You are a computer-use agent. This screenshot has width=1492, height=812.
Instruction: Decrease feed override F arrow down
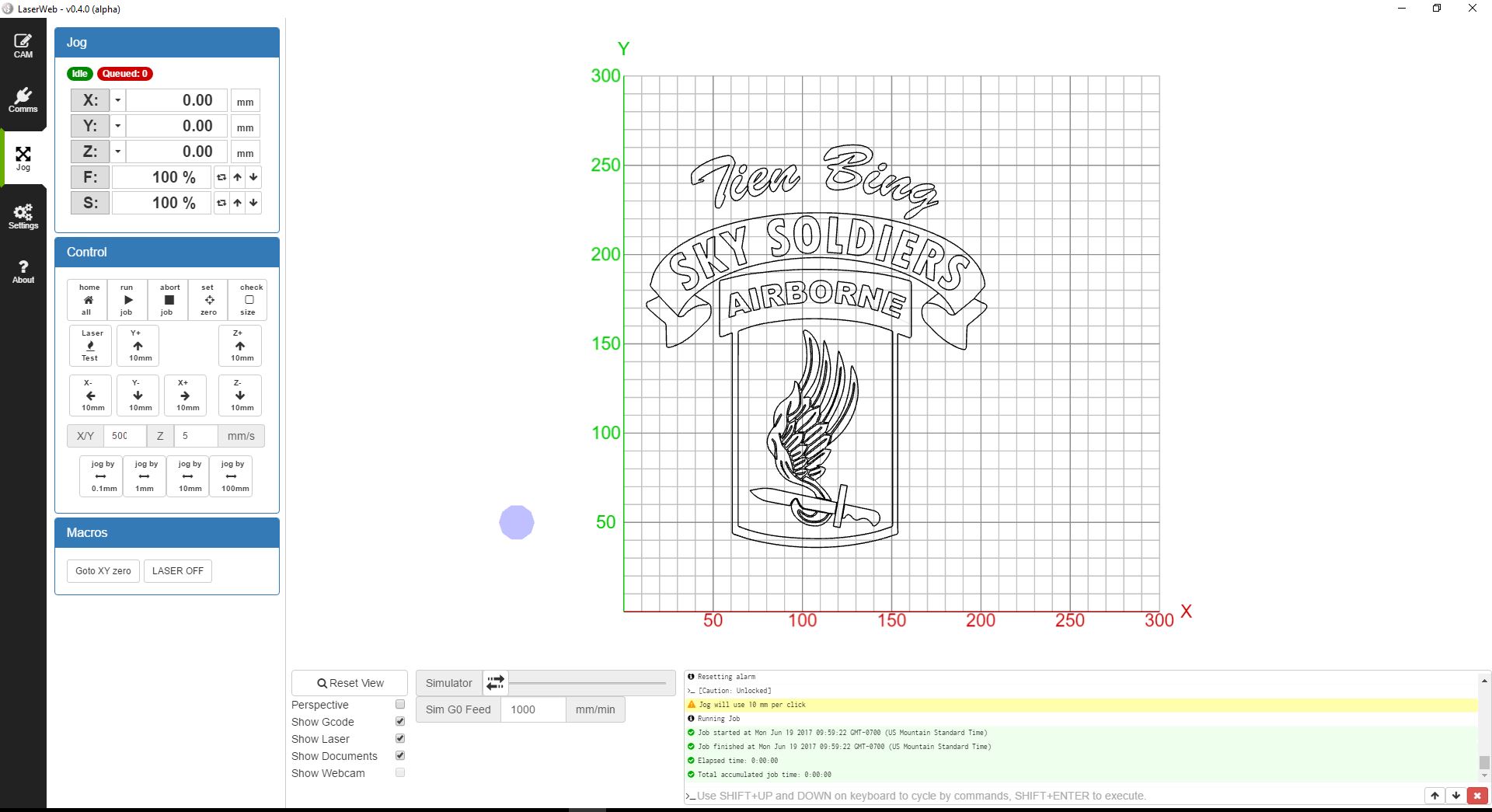coord(253,177)
